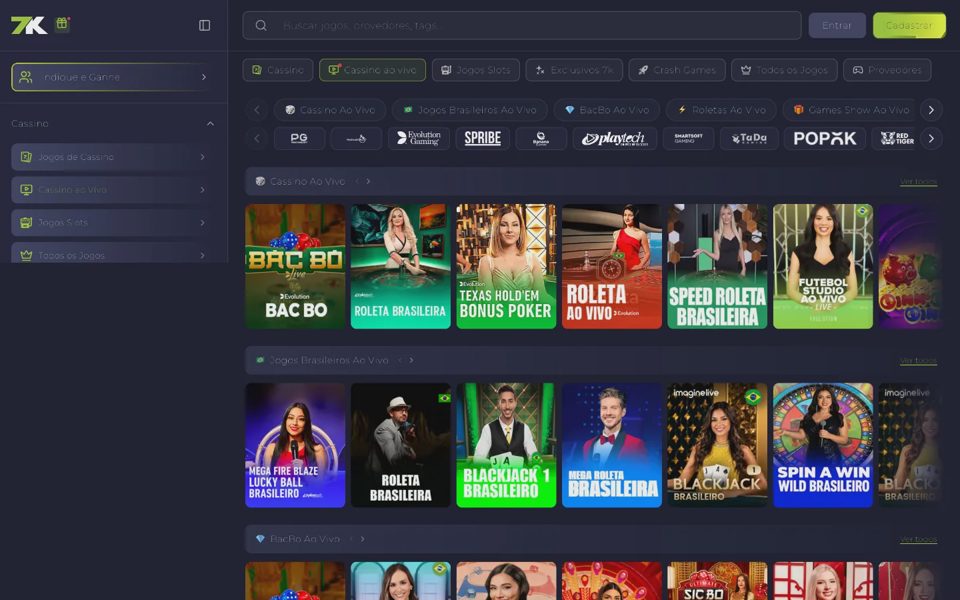Select the Banana provider logo
Viewport: 960px width, 600px height.
point(541,138)
